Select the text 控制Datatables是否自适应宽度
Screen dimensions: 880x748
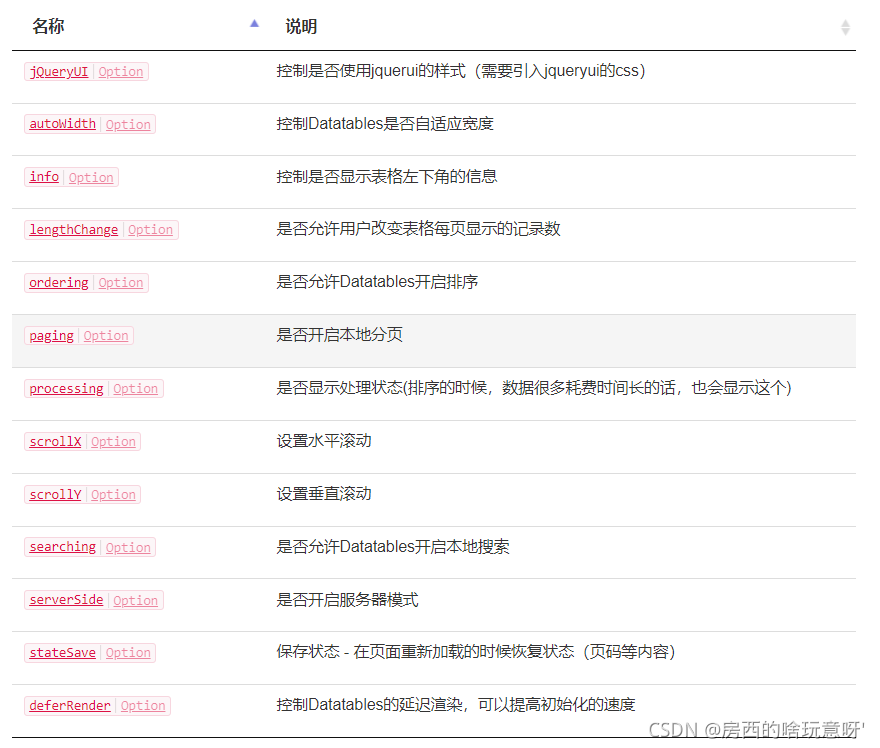click(385, 123)
